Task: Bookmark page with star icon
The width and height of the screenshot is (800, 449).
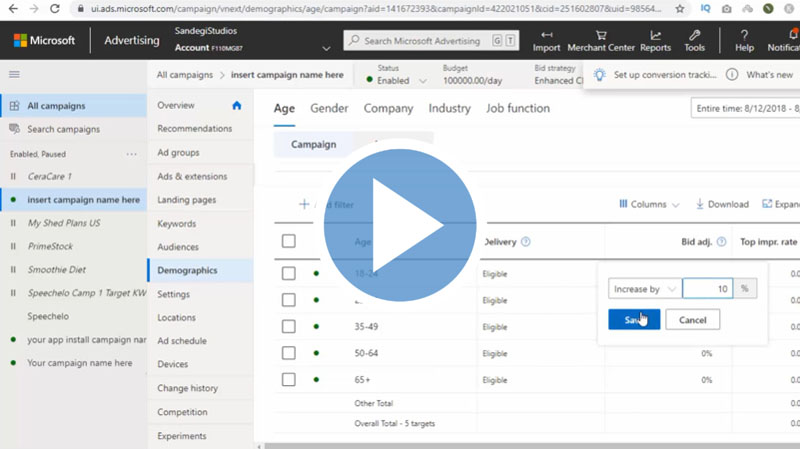Action: 680,9
